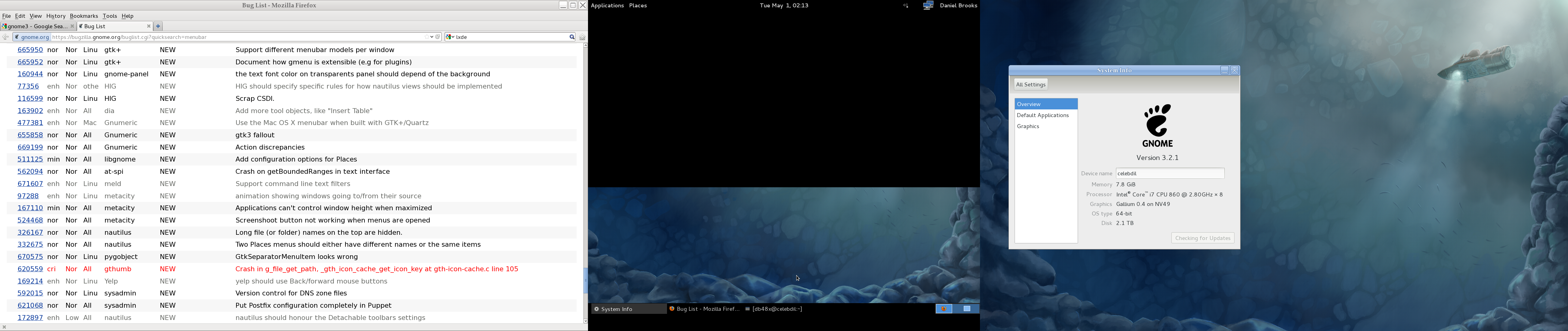Close the find bar at the window bottom
This screenshot has width=1568, height=331.
coord(4,327)
